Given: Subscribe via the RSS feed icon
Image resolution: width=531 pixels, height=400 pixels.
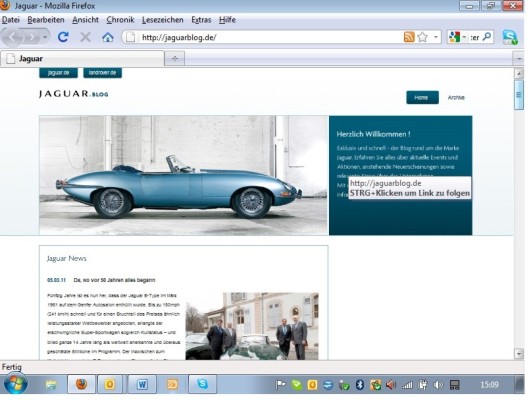Looking at the screenshot, I should point(409,37).
